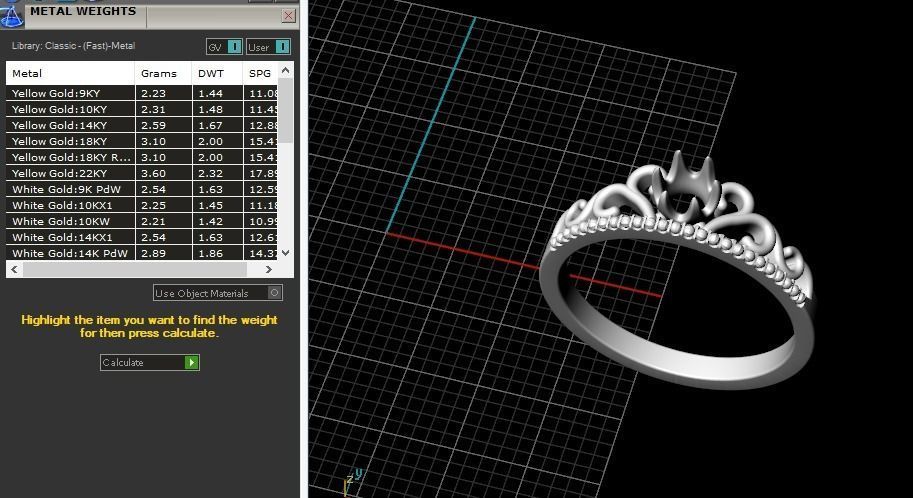Viewport: 913px width, 498px height.
Task: Click the vertical scrollbar thumb
Action: [285, 111]
